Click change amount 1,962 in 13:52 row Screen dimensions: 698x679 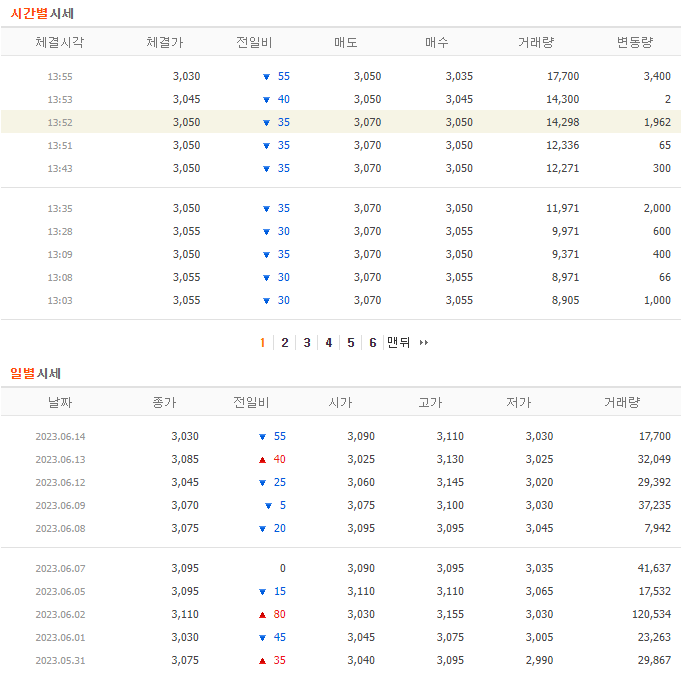pos(657,122)
